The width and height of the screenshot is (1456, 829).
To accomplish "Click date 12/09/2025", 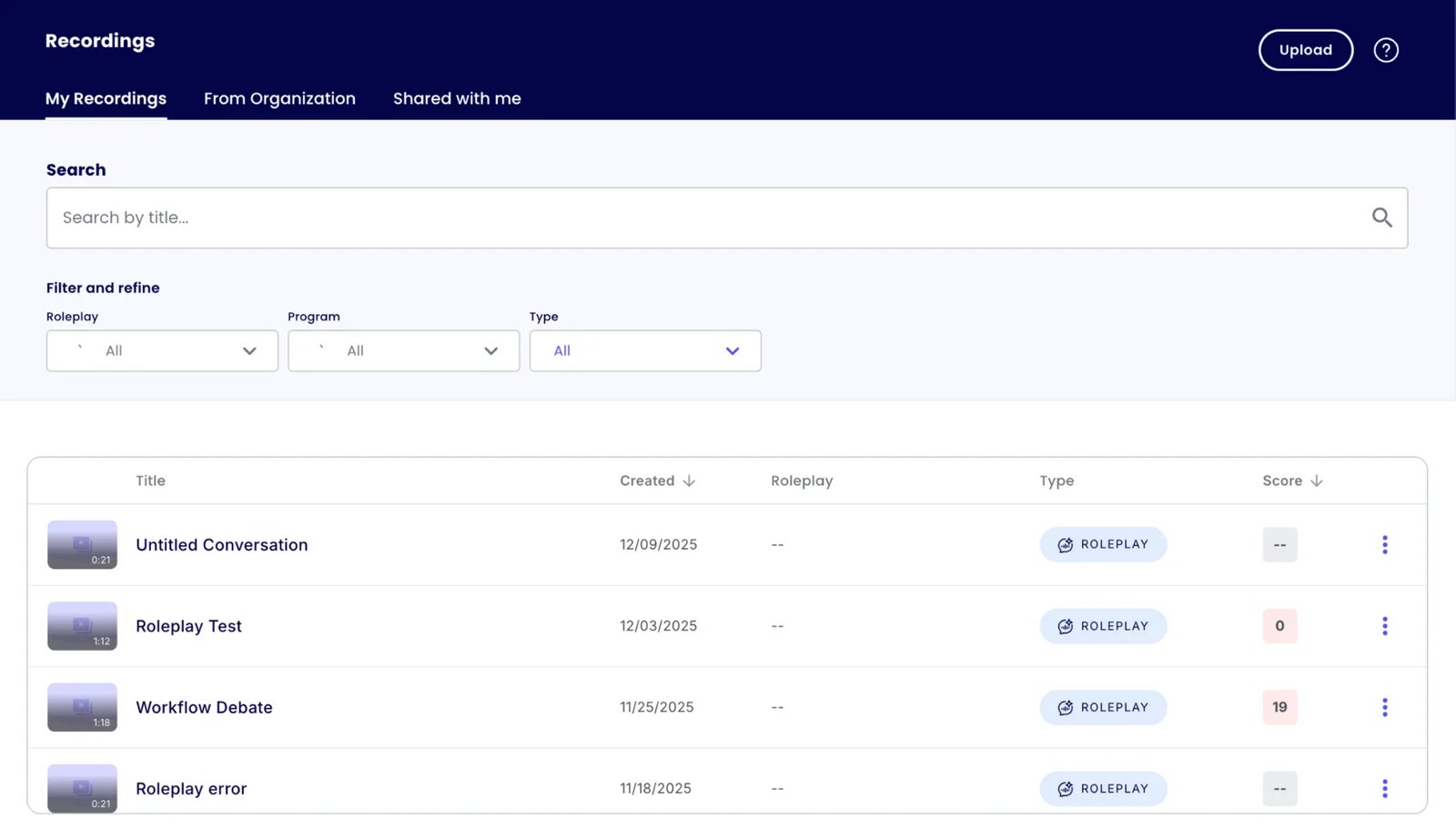I will (658, 544).
